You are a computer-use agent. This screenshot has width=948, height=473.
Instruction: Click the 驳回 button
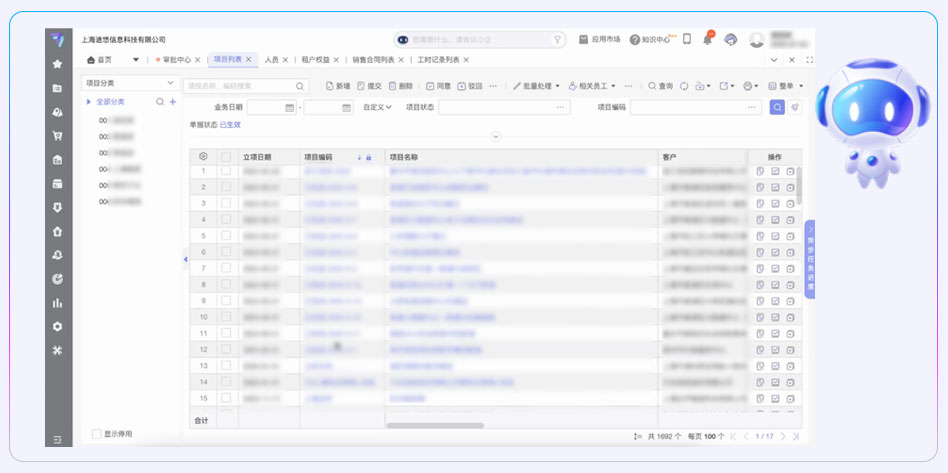[470, 86]
